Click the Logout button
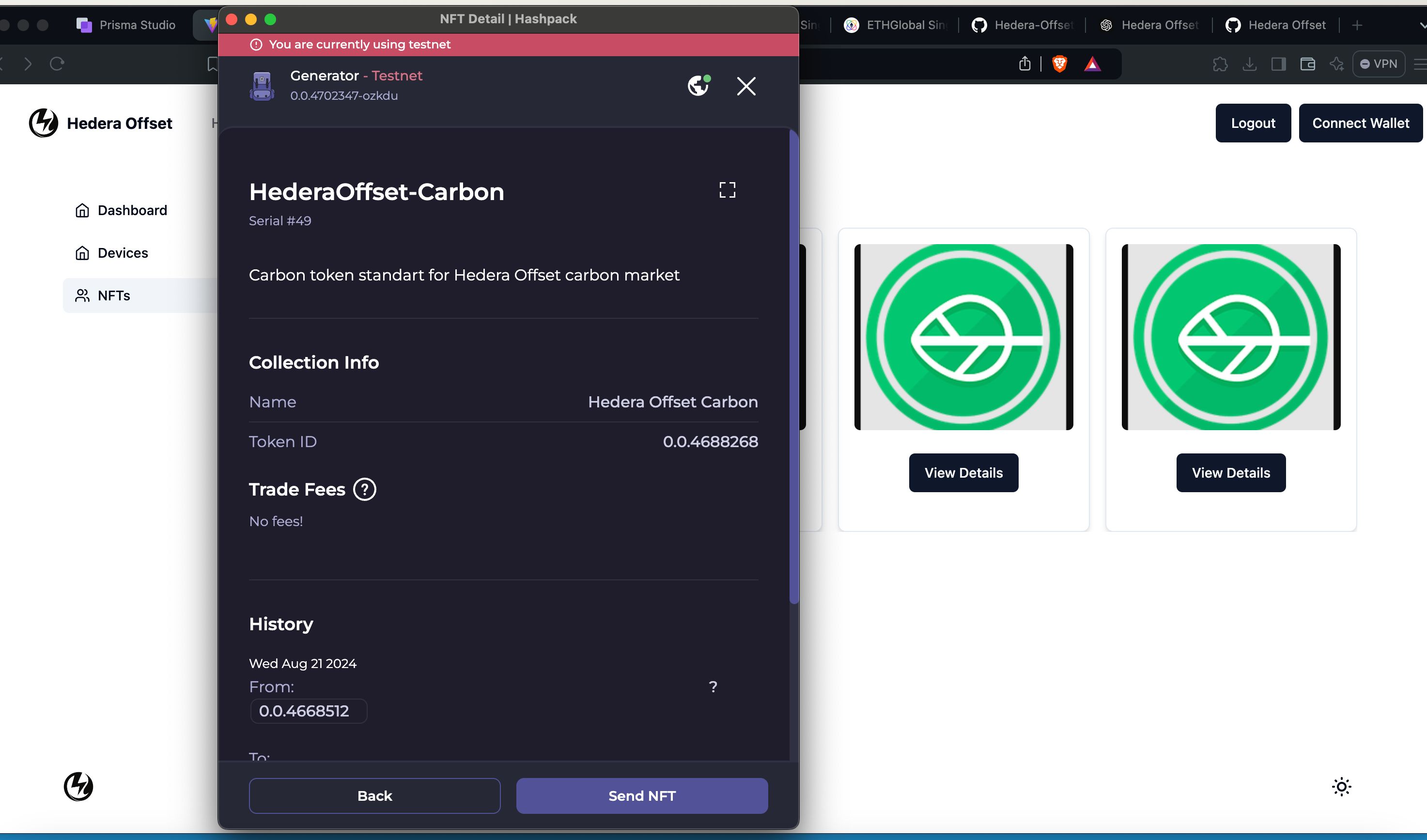1427x840 pixels. (1253, 123)
